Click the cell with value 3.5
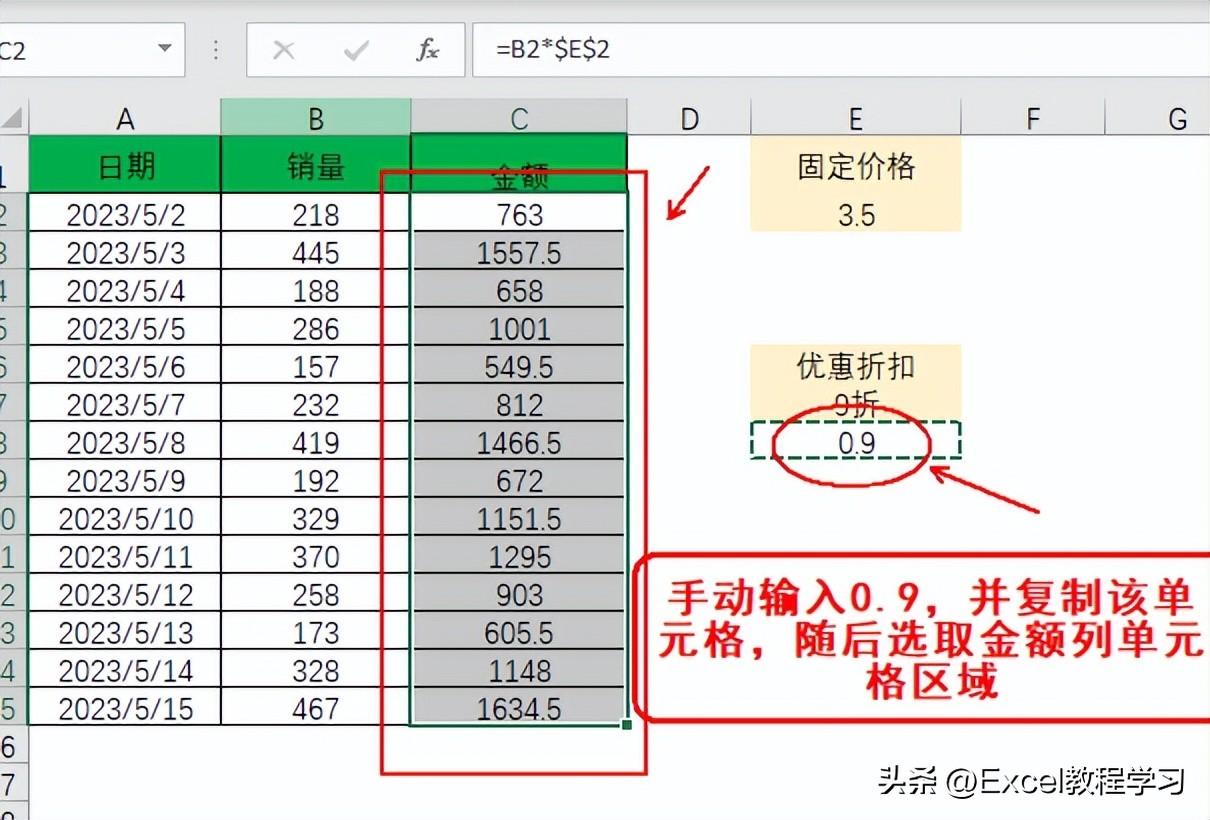The width and height of the screenshot is (1210, 820). pos(856,213)
